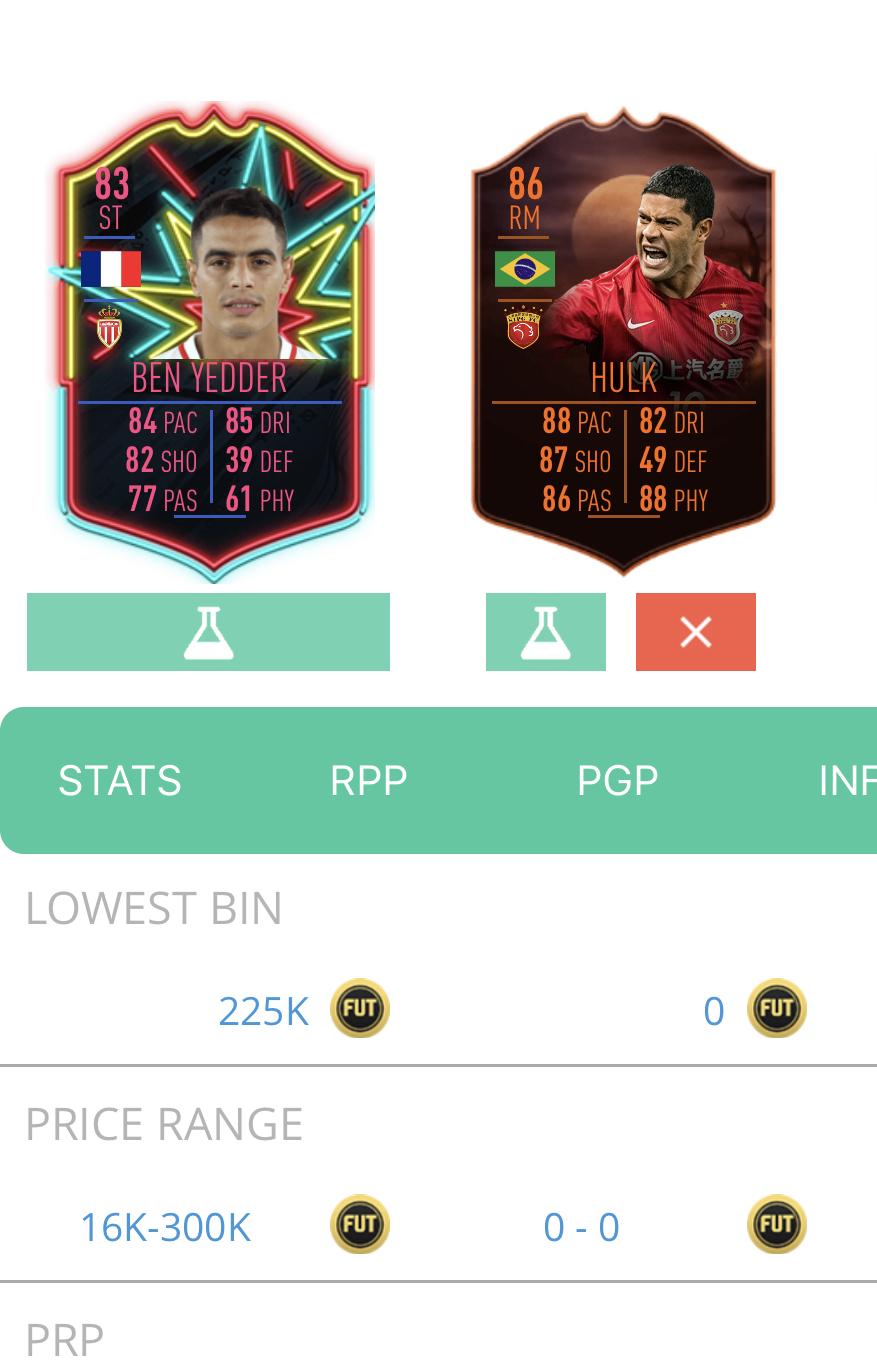Image resolution: width=877 pixels, height=1370 pixels.
Task: Select the Ben Yedder player card
Action: pyautogui.click(x=212, y=341)
